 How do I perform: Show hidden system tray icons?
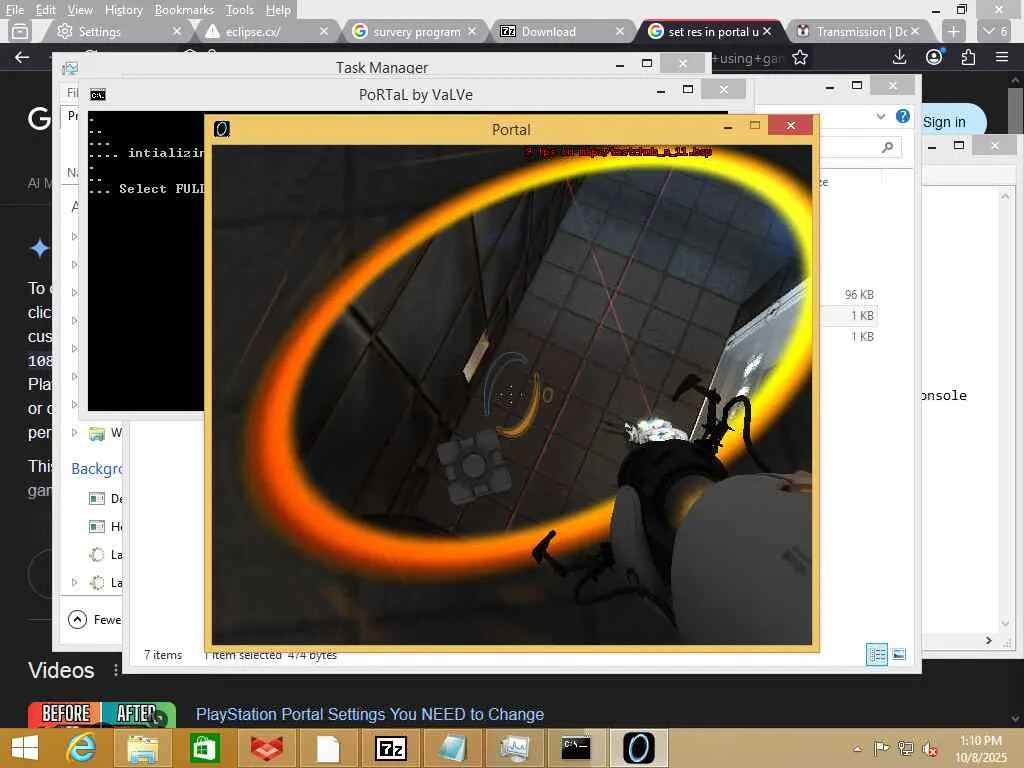(857, 749)
